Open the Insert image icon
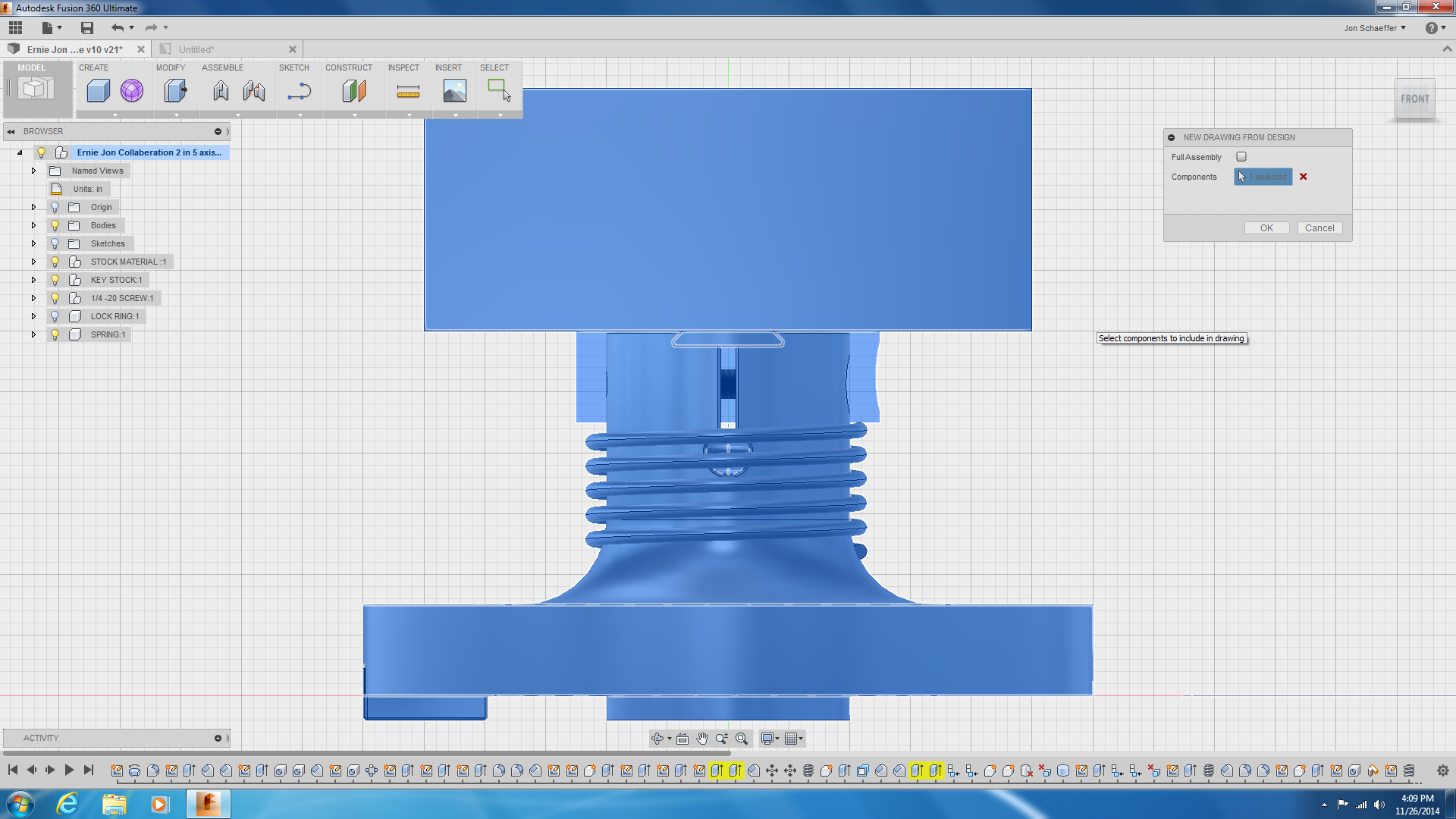1456x819 pixels. (x=454, y=91)
